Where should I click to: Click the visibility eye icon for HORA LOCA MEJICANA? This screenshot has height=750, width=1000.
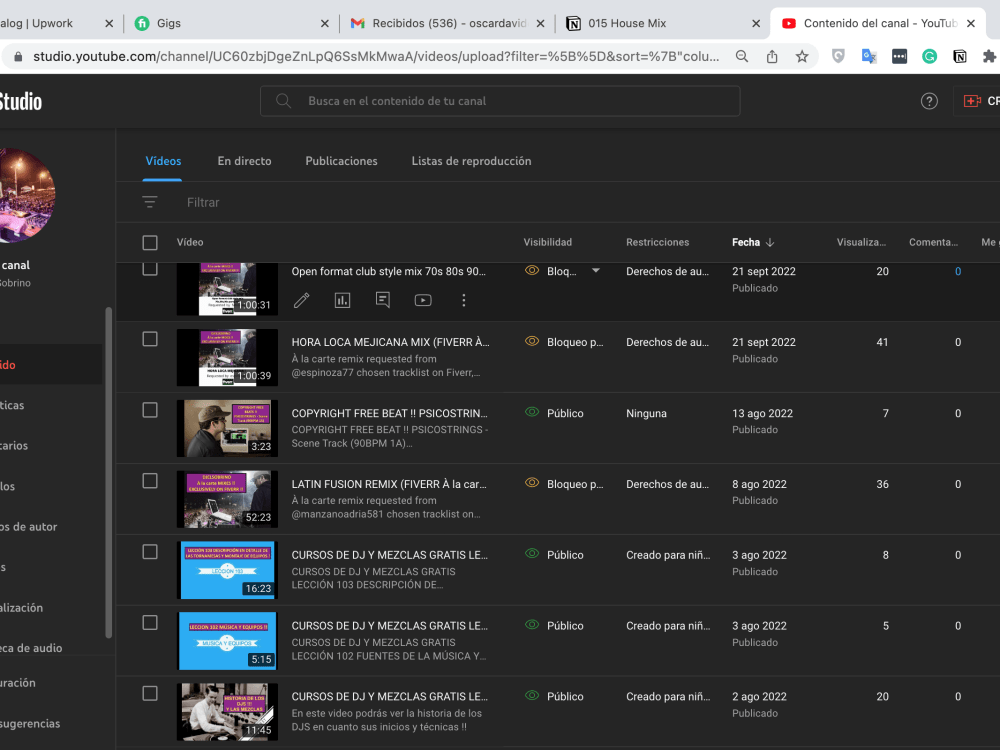(532, 342)
